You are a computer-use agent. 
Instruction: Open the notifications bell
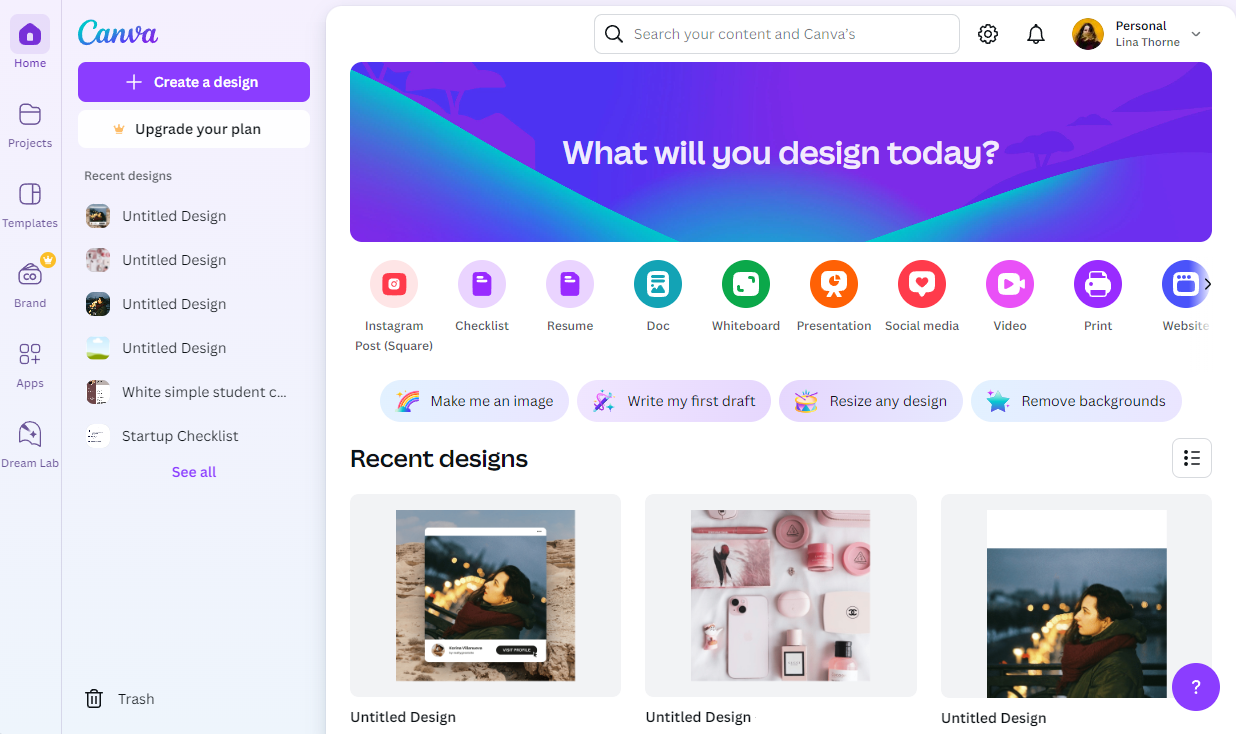pyautogui.click(x=1036, y=34)
